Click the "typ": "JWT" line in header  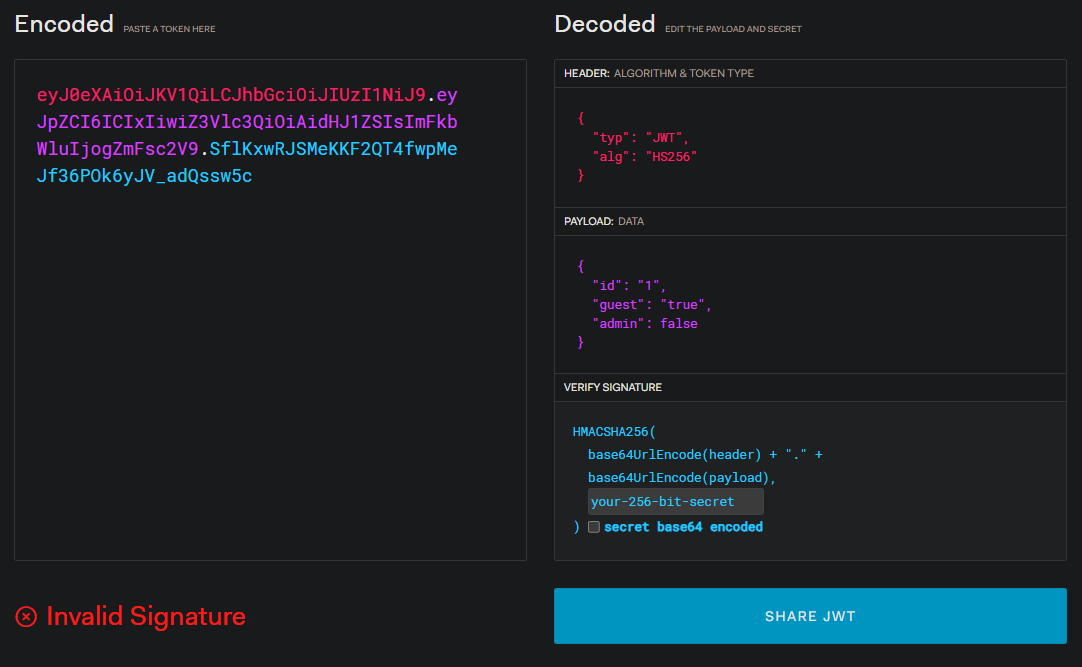pos(640,138)
